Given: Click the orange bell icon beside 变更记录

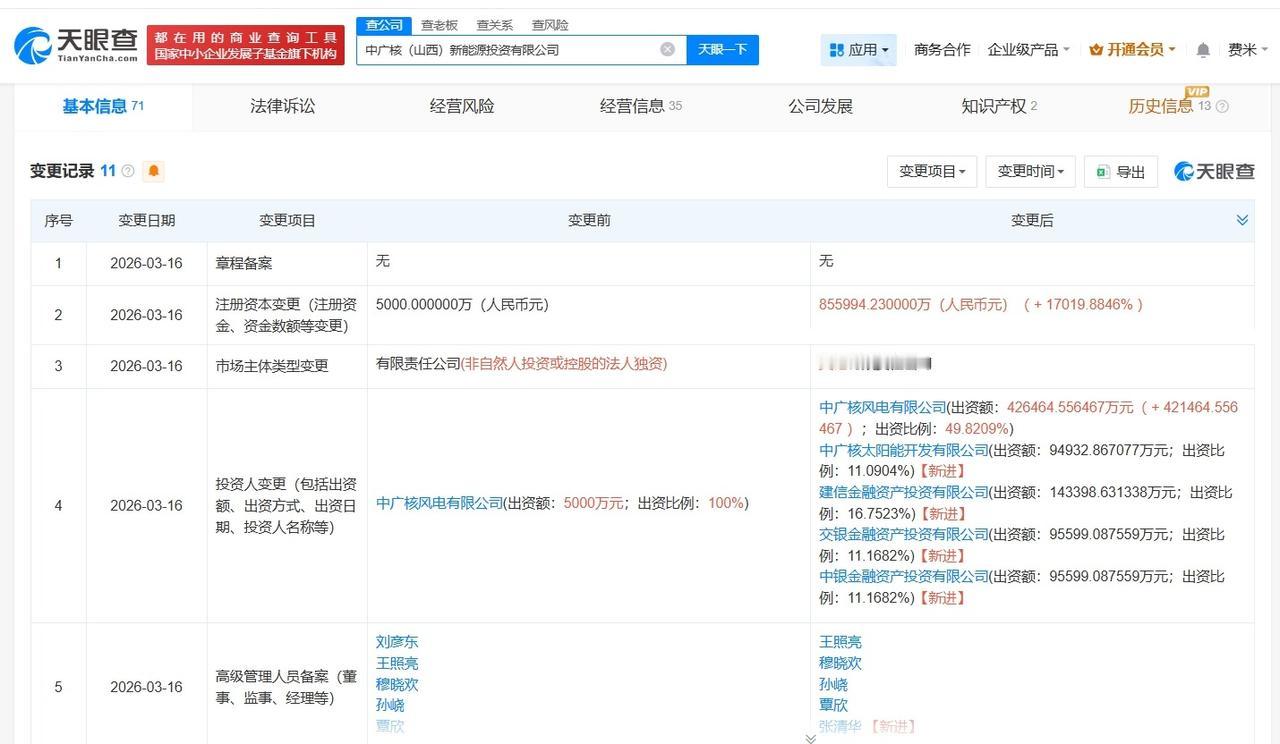Looking at the screenshot, I should [154, 171].
